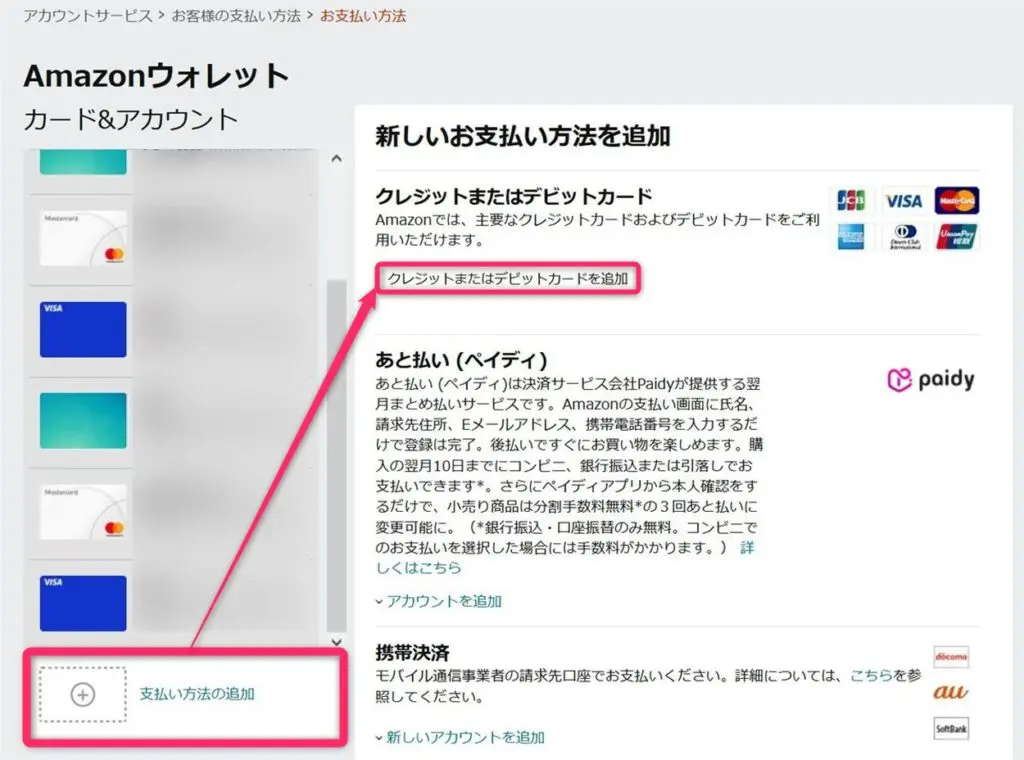This screenshot has width=1024, height=760.
Task: Click お支払い方法 breadcrumb
Action: [x=363, y=16]
